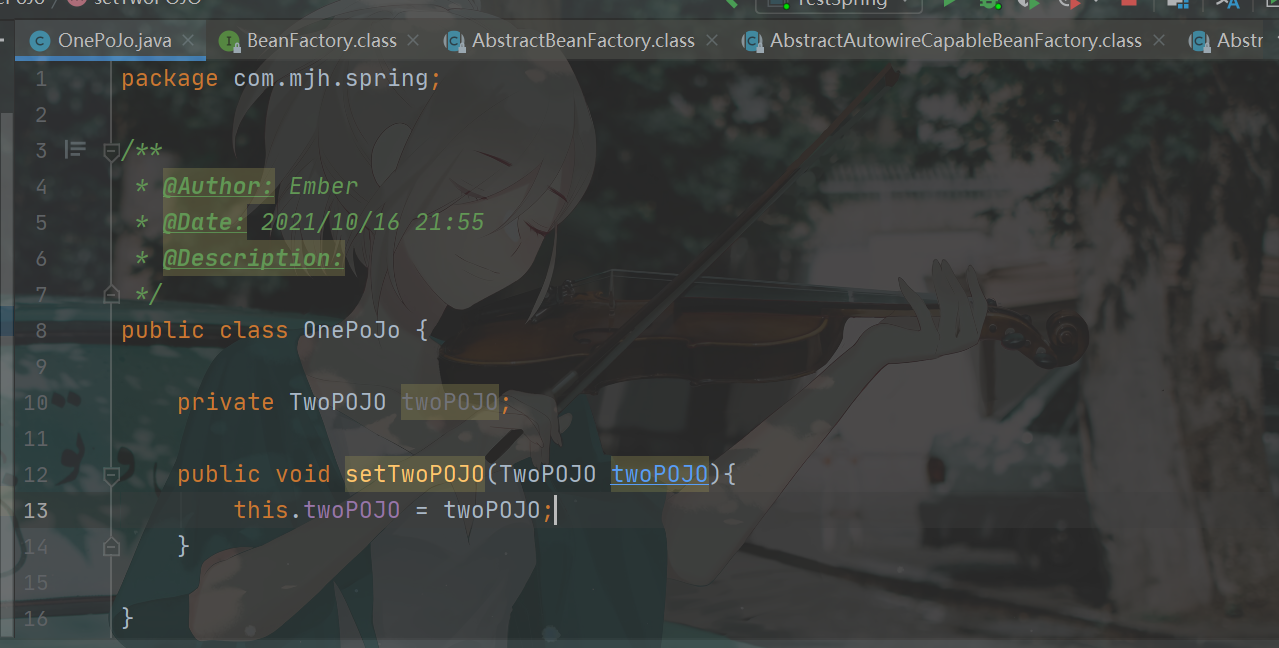This screenshot has width=1279, height=648.
Task: Start debugging with the bug icon
Action: click(x=991, y=3)
